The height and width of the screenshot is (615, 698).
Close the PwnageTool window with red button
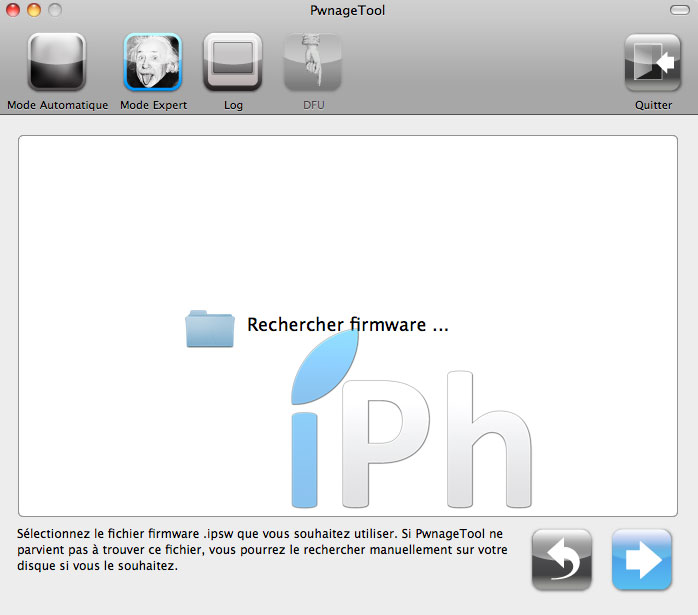(13, 10)
